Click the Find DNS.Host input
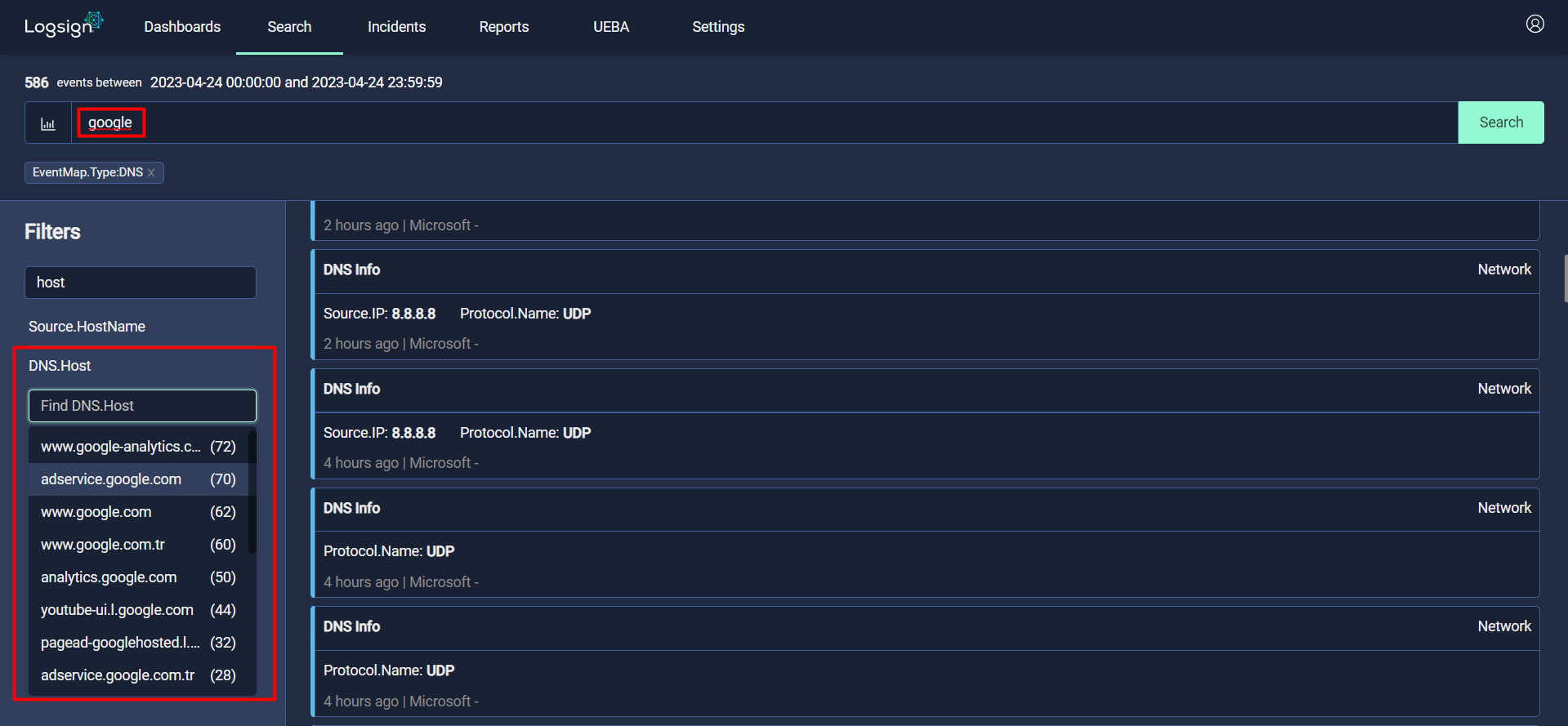The image size is (1568, 726). (142, 406)
